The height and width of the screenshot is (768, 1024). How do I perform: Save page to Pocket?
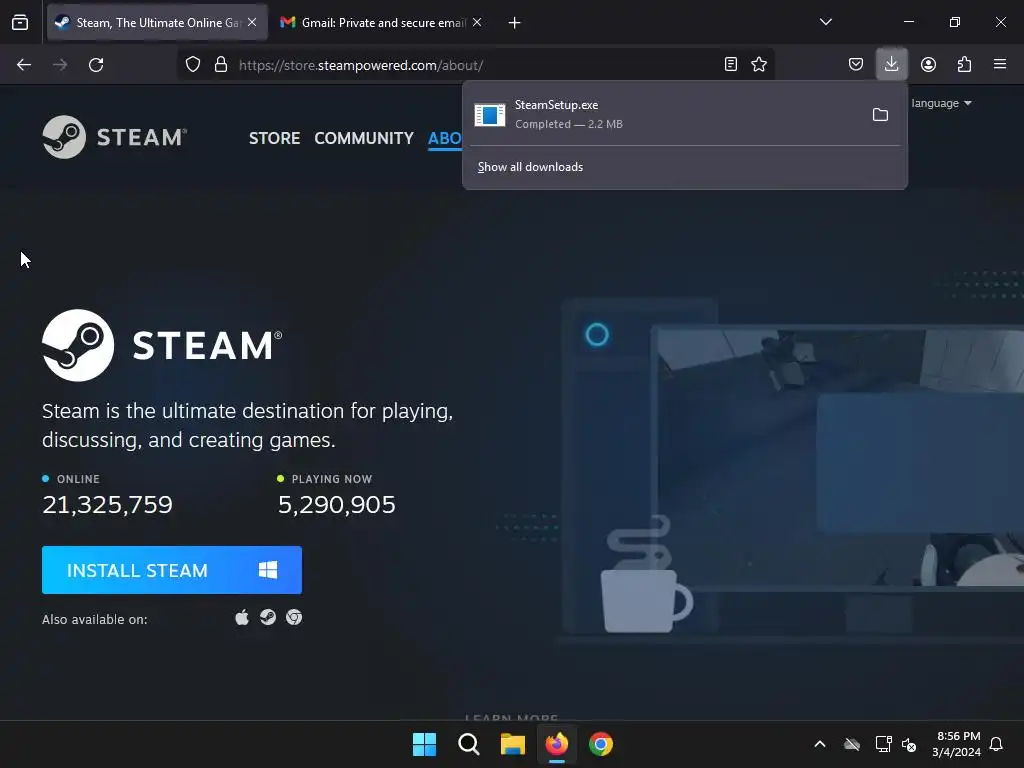(x=856, y=64)
